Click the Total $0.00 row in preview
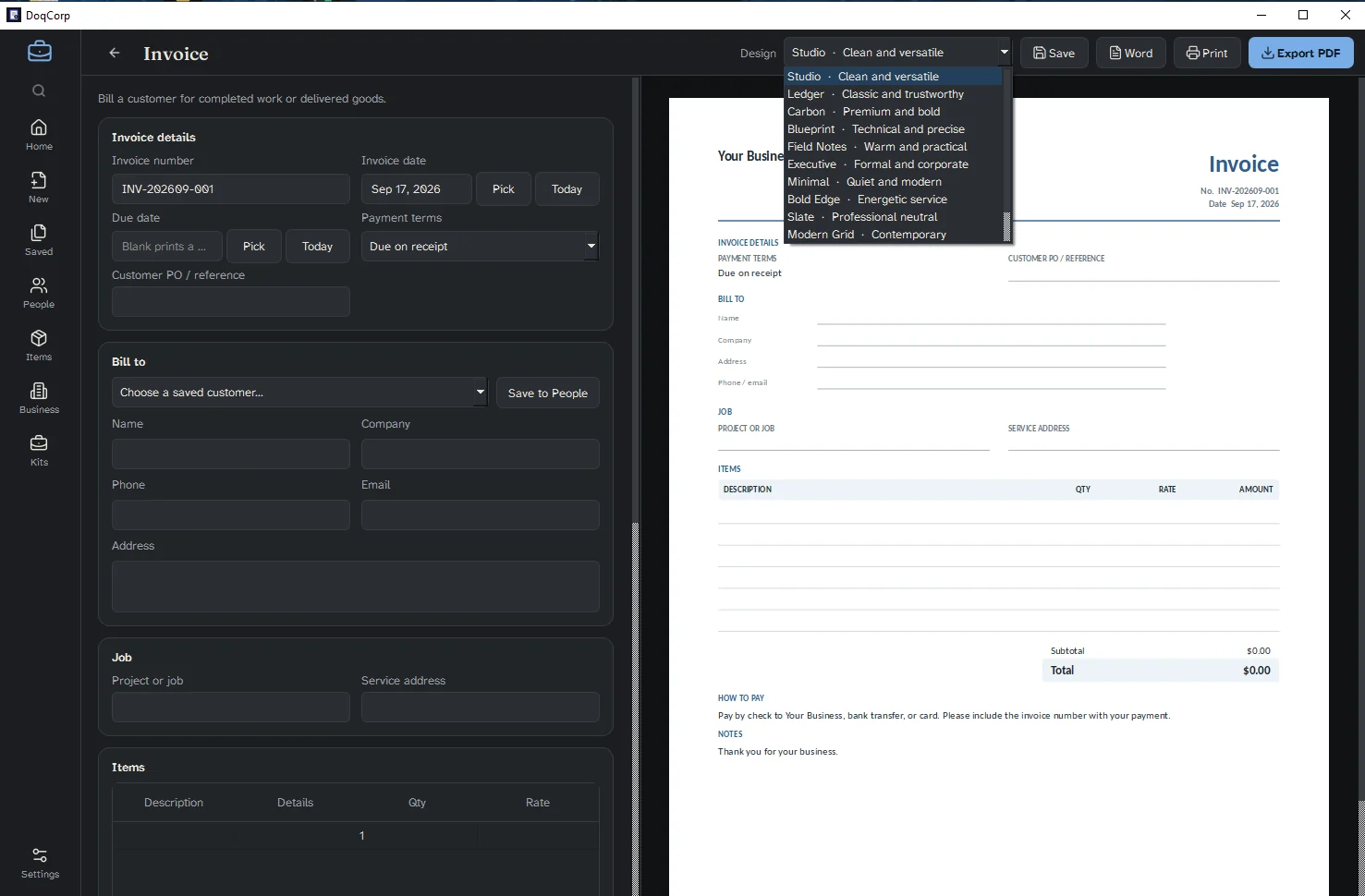This screenshot has width=1365, height=896. tap(1161, 671)
